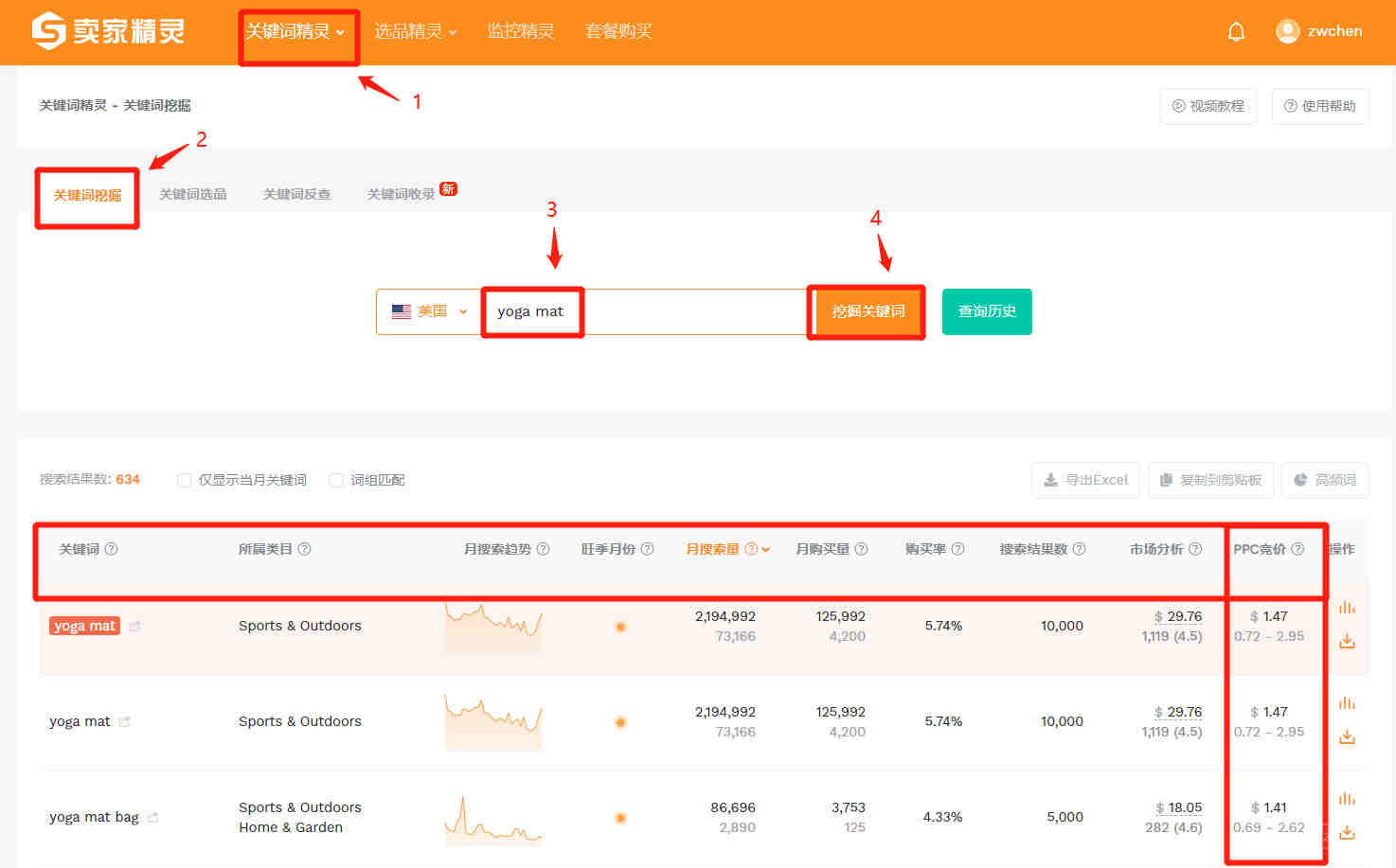Viewport: 1396px width, 868px height.
Task: Click help icon beside PPC竞价 header
Action: [x=1298, y=549]
